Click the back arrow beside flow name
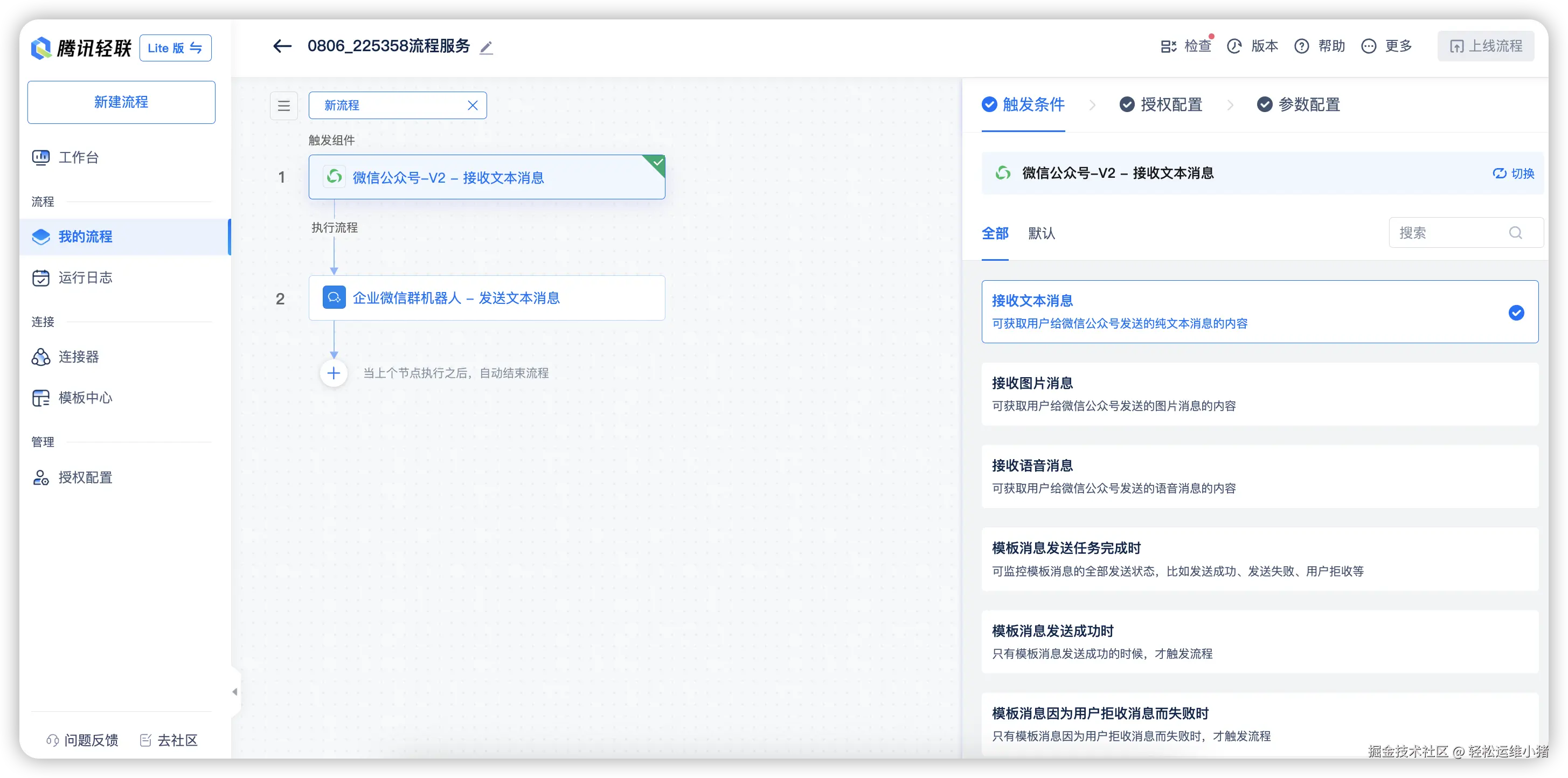The image size is (1568, 778). [x=282, y=46]
